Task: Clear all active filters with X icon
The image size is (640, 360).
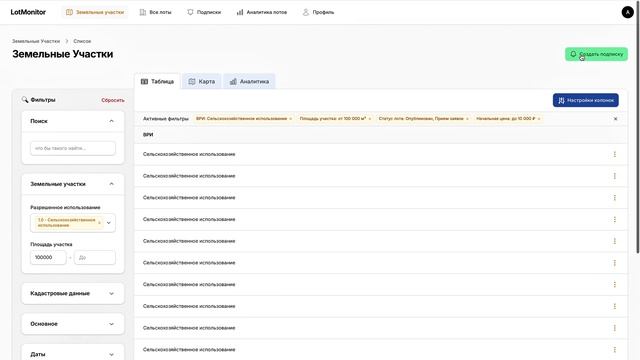Action: coord(616,119)
